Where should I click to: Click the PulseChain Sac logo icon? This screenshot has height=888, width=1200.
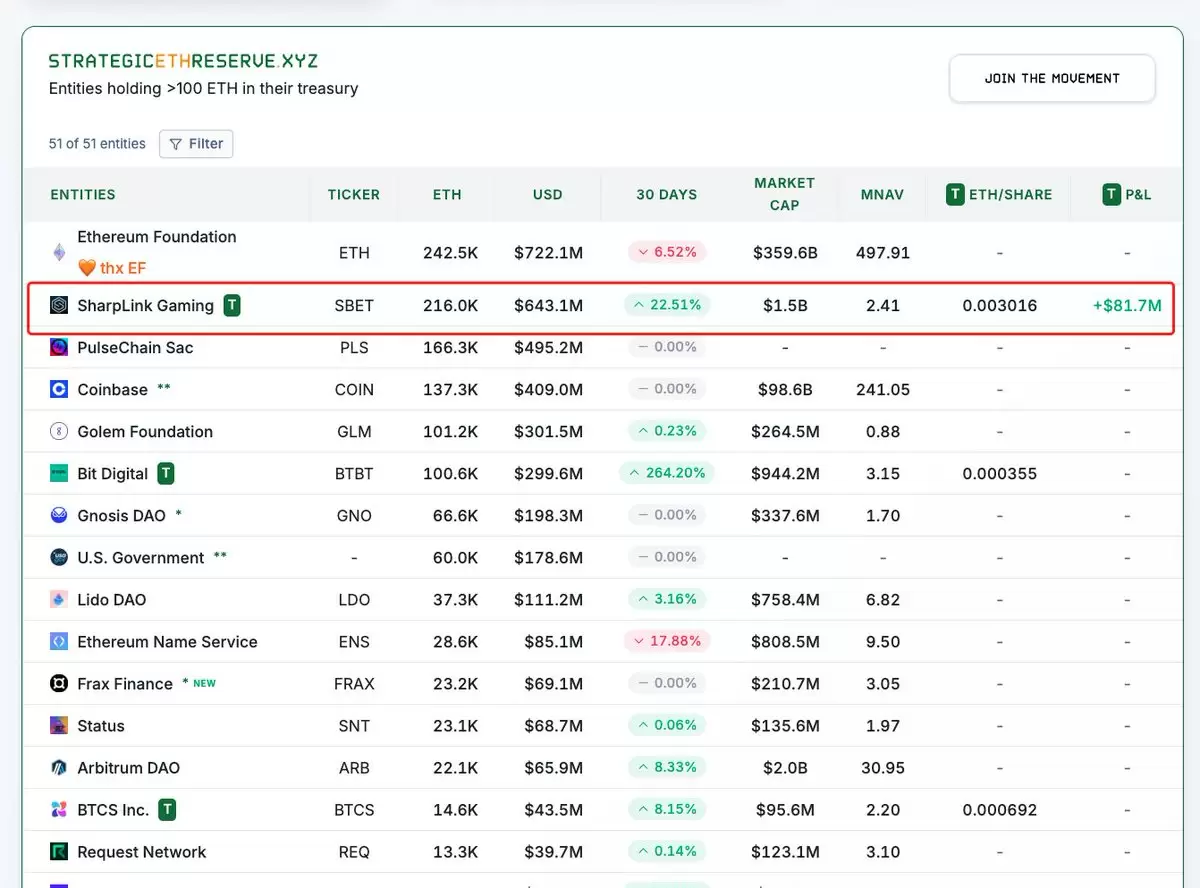(x=59, y=347)
